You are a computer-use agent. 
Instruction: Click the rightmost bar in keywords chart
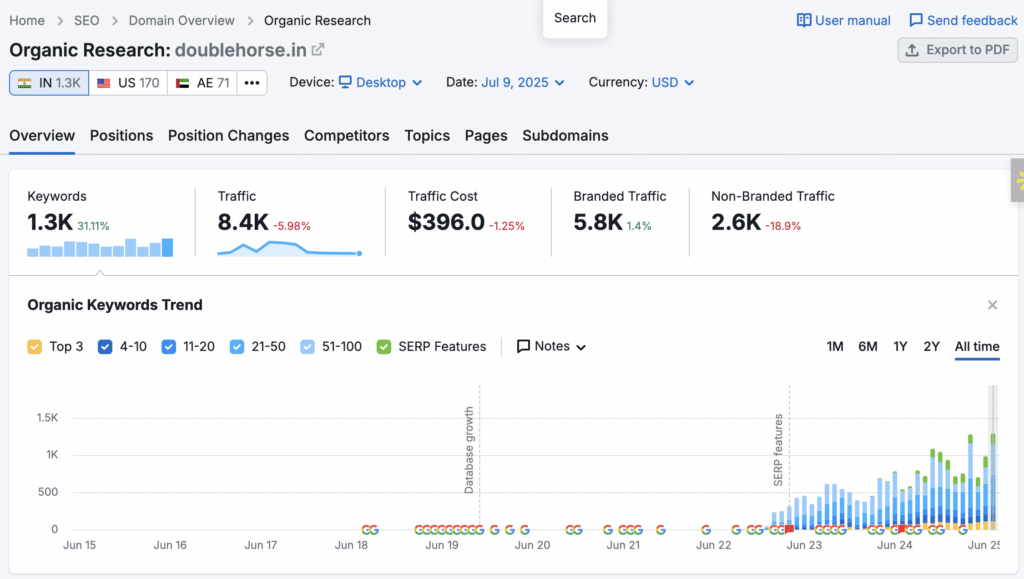click(x=993, y=482)
